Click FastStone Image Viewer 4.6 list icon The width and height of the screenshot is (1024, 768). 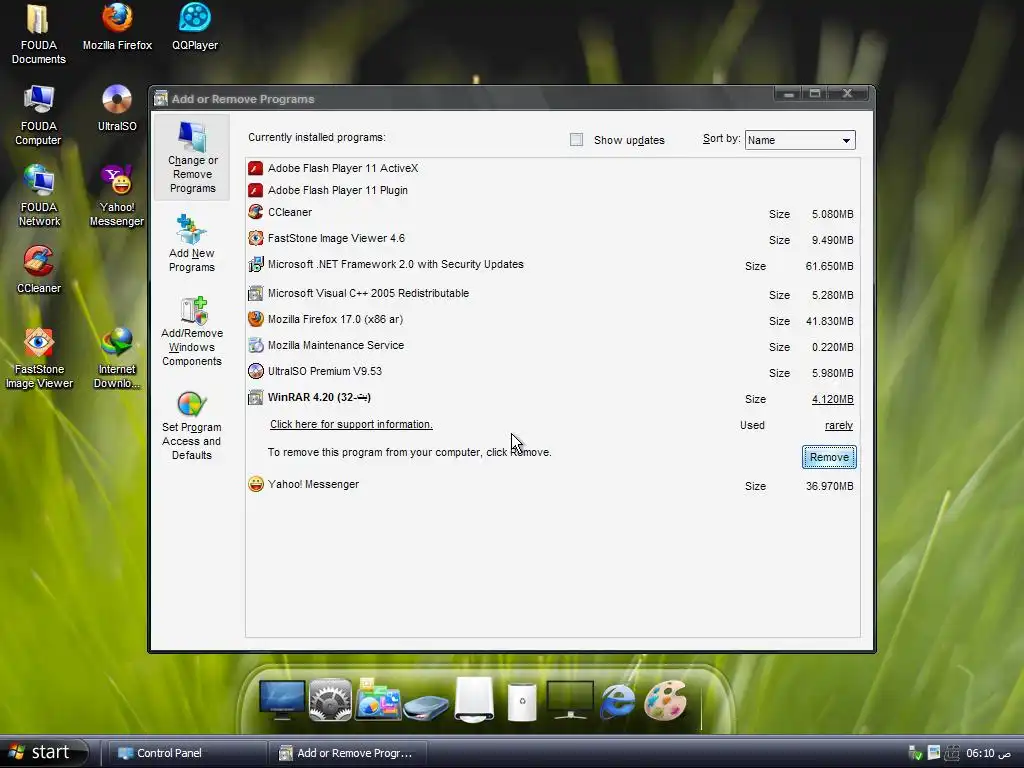coord(255,238)
